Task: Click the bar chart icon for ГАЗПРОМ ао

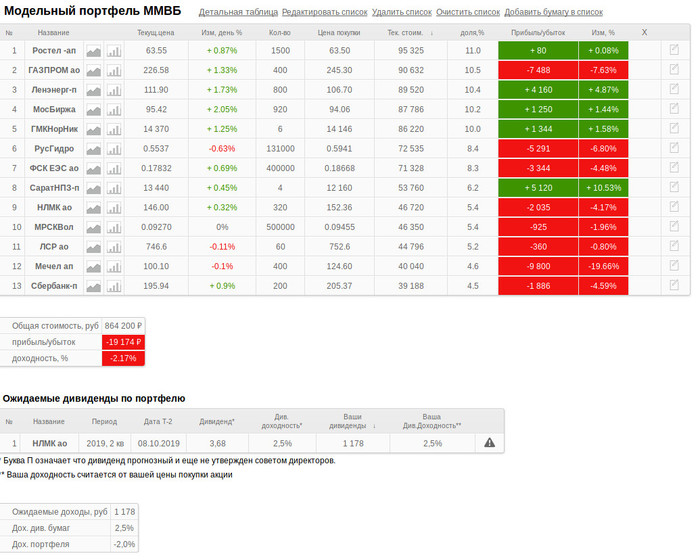Action: [114, 70]
